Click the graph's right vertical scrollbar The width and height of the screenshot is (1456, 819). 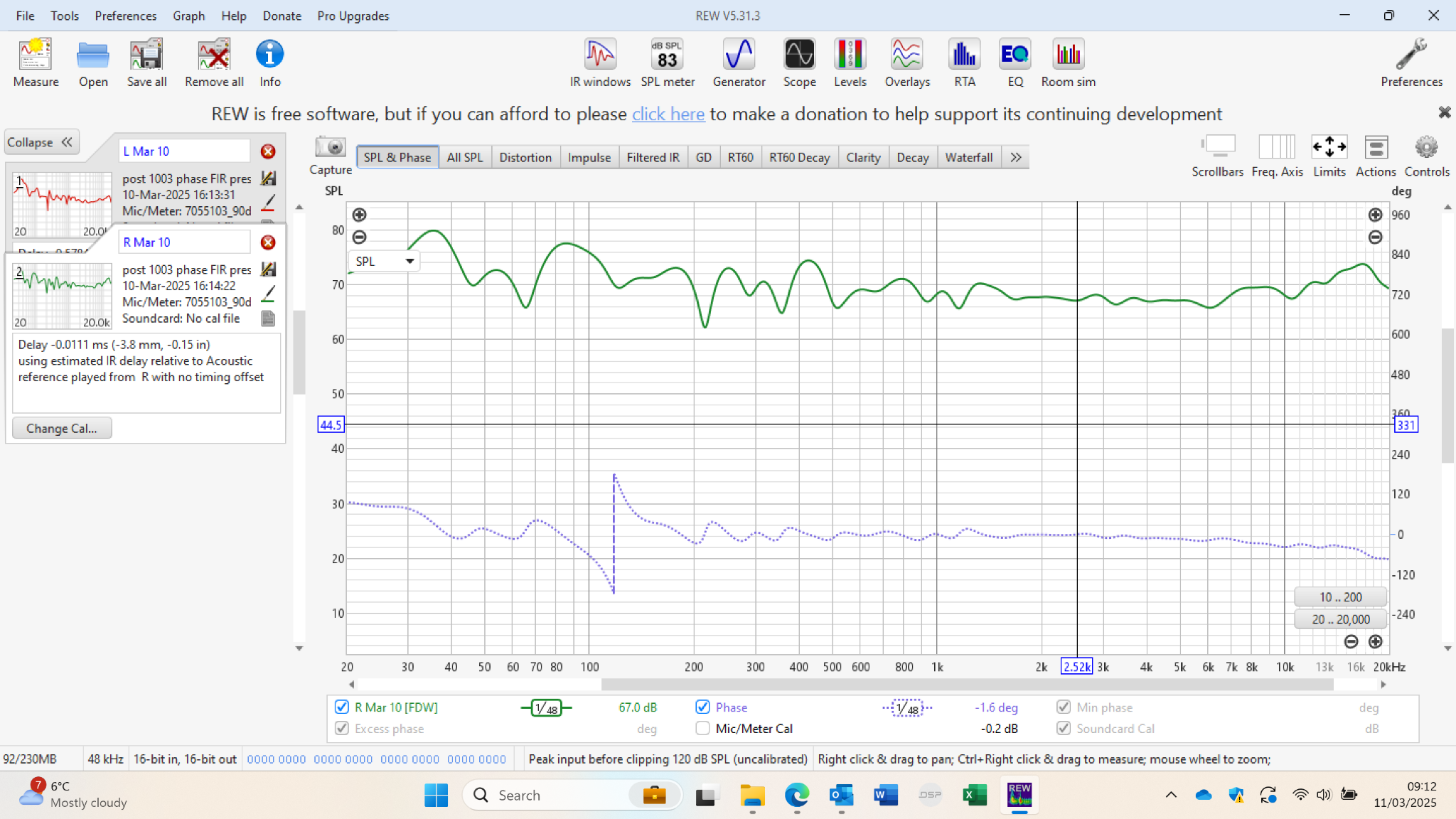[1447, 395]
